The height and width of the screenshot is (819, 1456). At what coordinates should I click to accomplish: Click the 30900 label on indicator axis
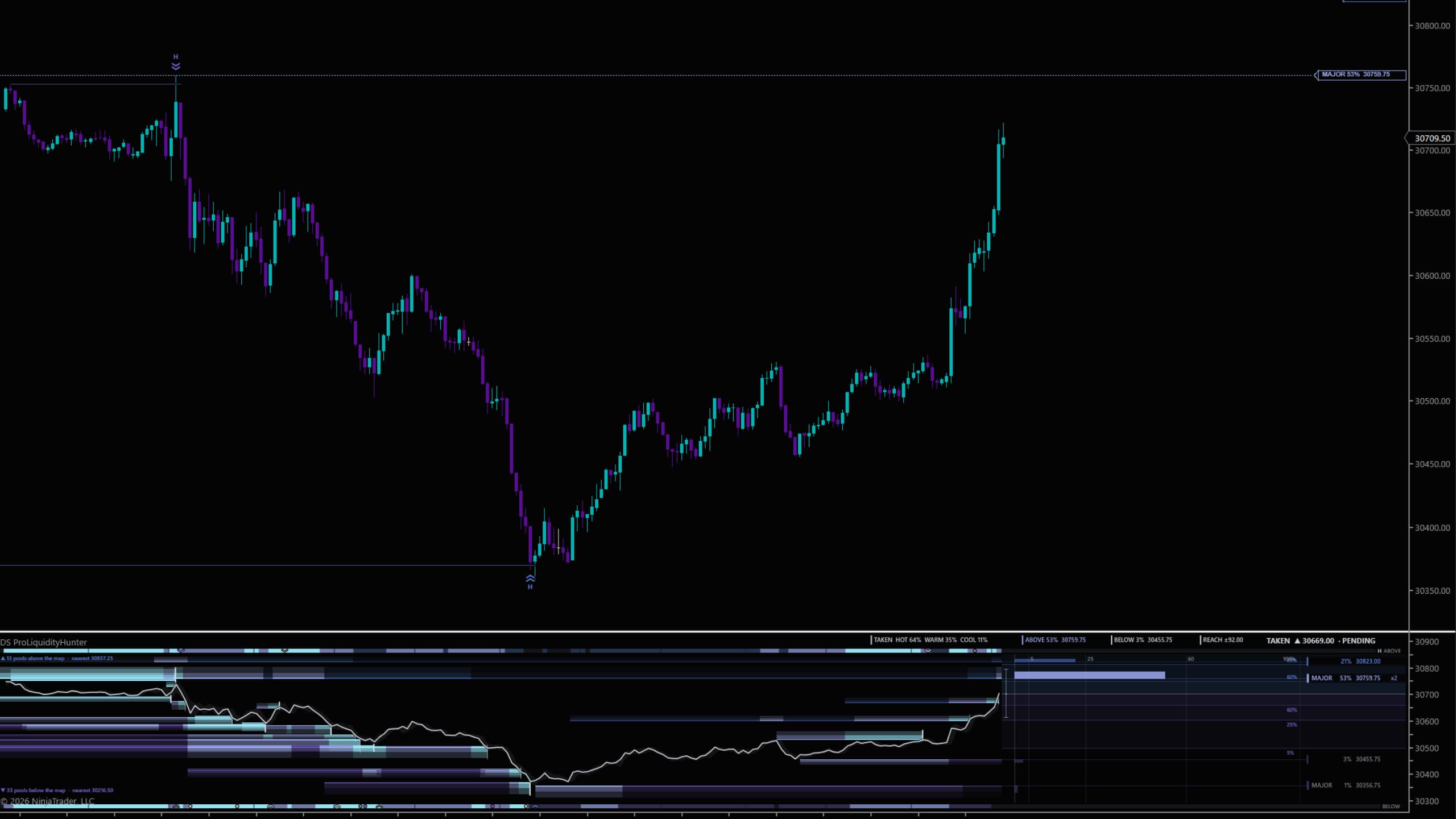click(1427, 642)
